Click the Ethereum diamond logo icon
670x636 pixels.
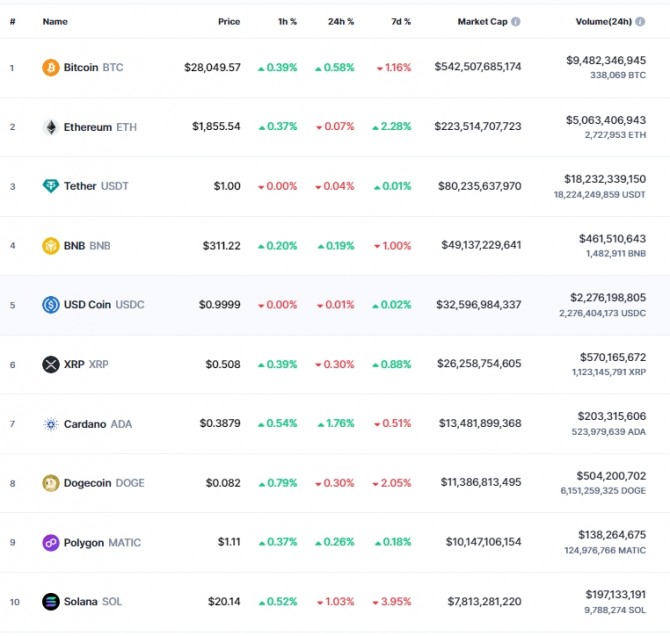pyautogui.click(x=51, y=127)
